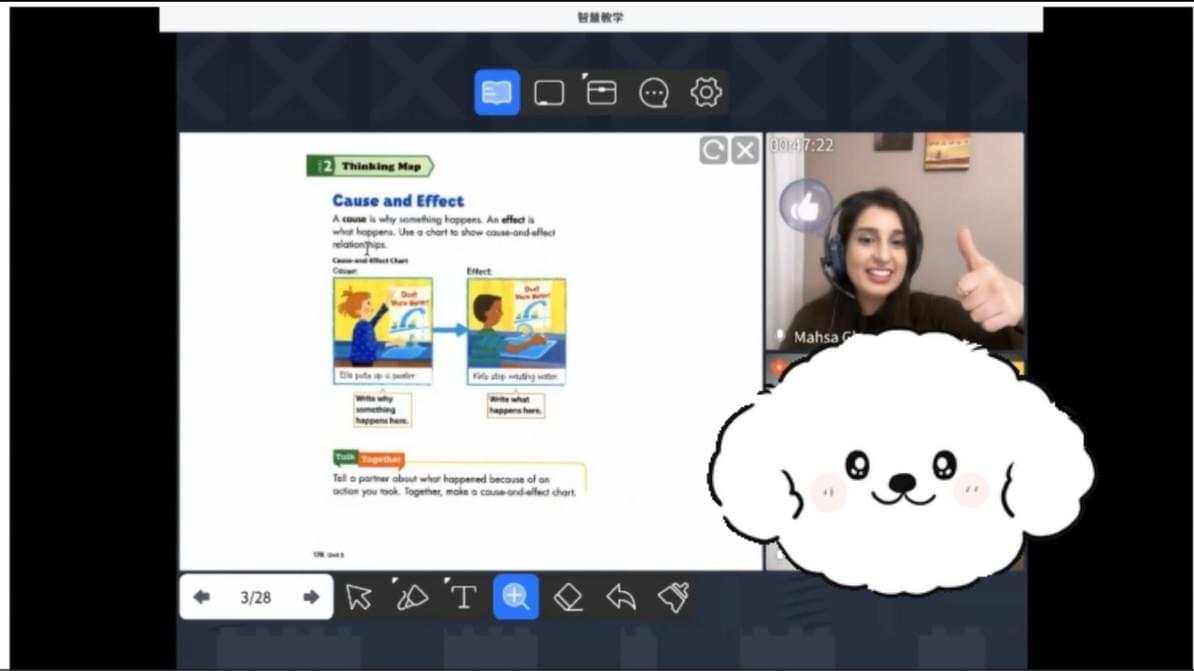
Task: Expand the highlighter pen tool options
Action: pos(411,597)
